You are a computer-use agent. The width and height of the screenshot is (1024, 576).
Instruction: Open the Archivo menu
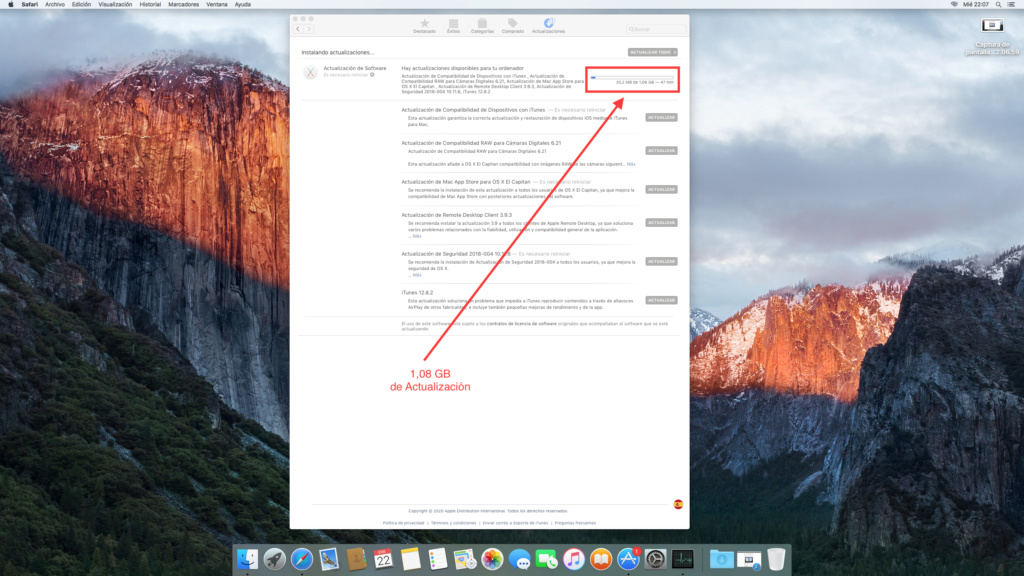pos(55,5)
